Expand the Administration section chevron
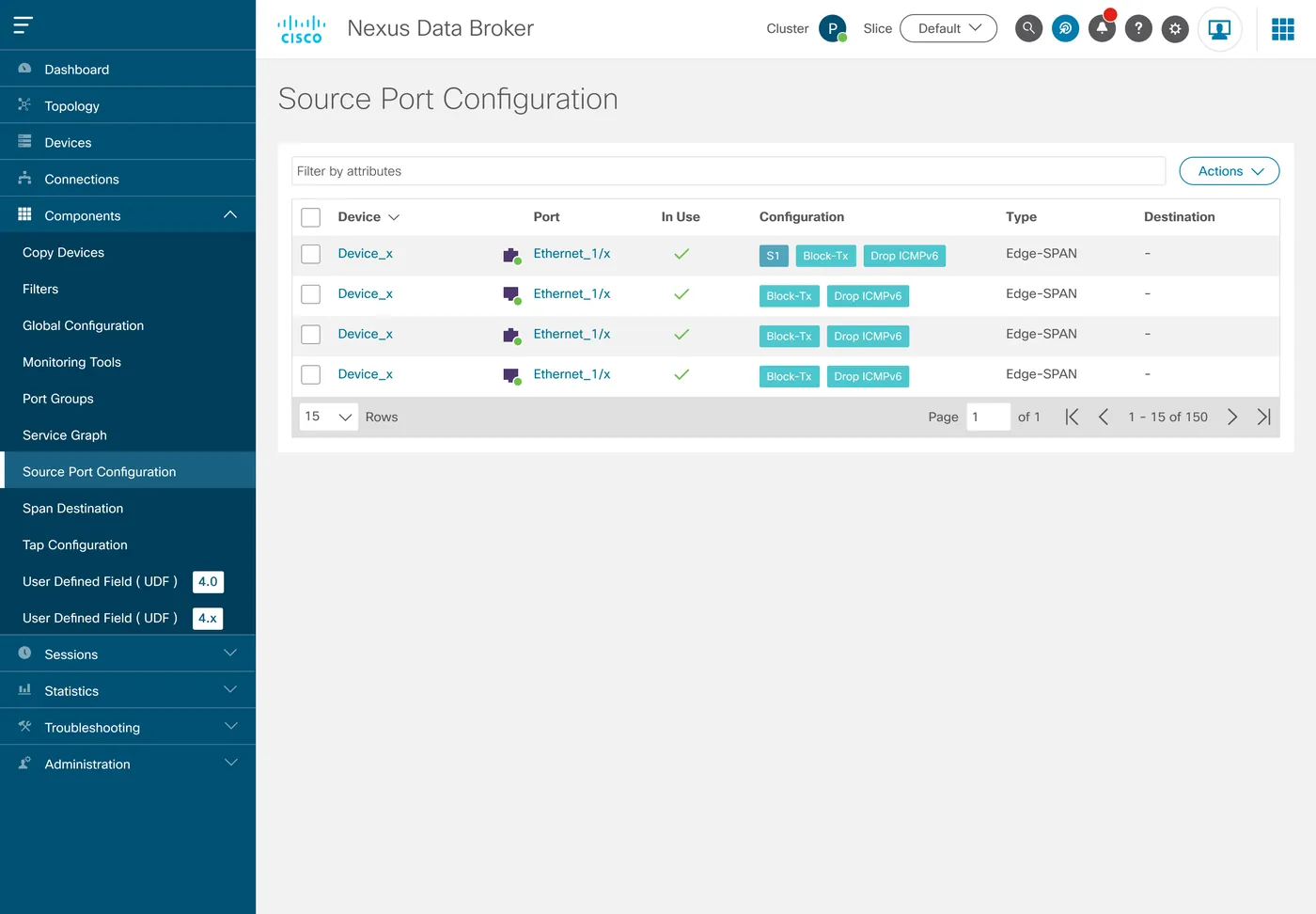The image size is (1316, 914). click(230, 764)
